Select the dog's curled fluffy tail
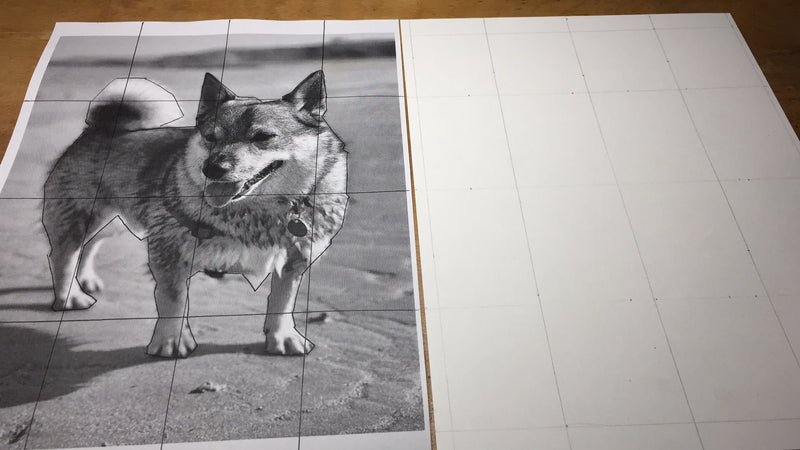 point(134,105)
